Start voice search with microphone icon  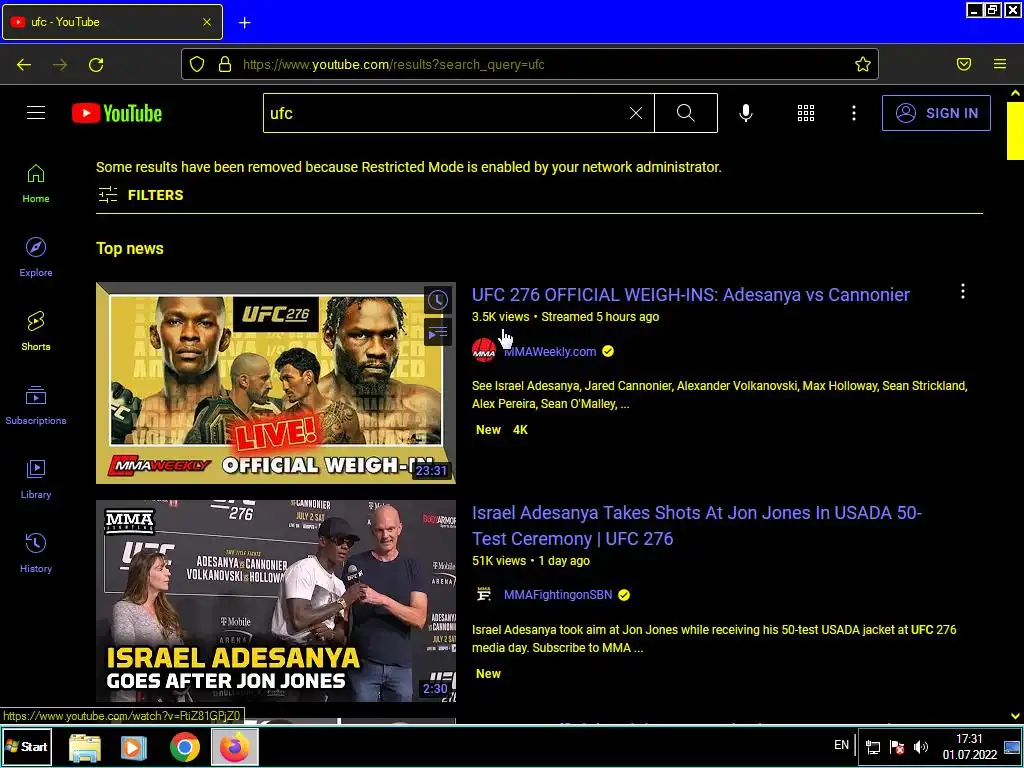coord(746,113)
